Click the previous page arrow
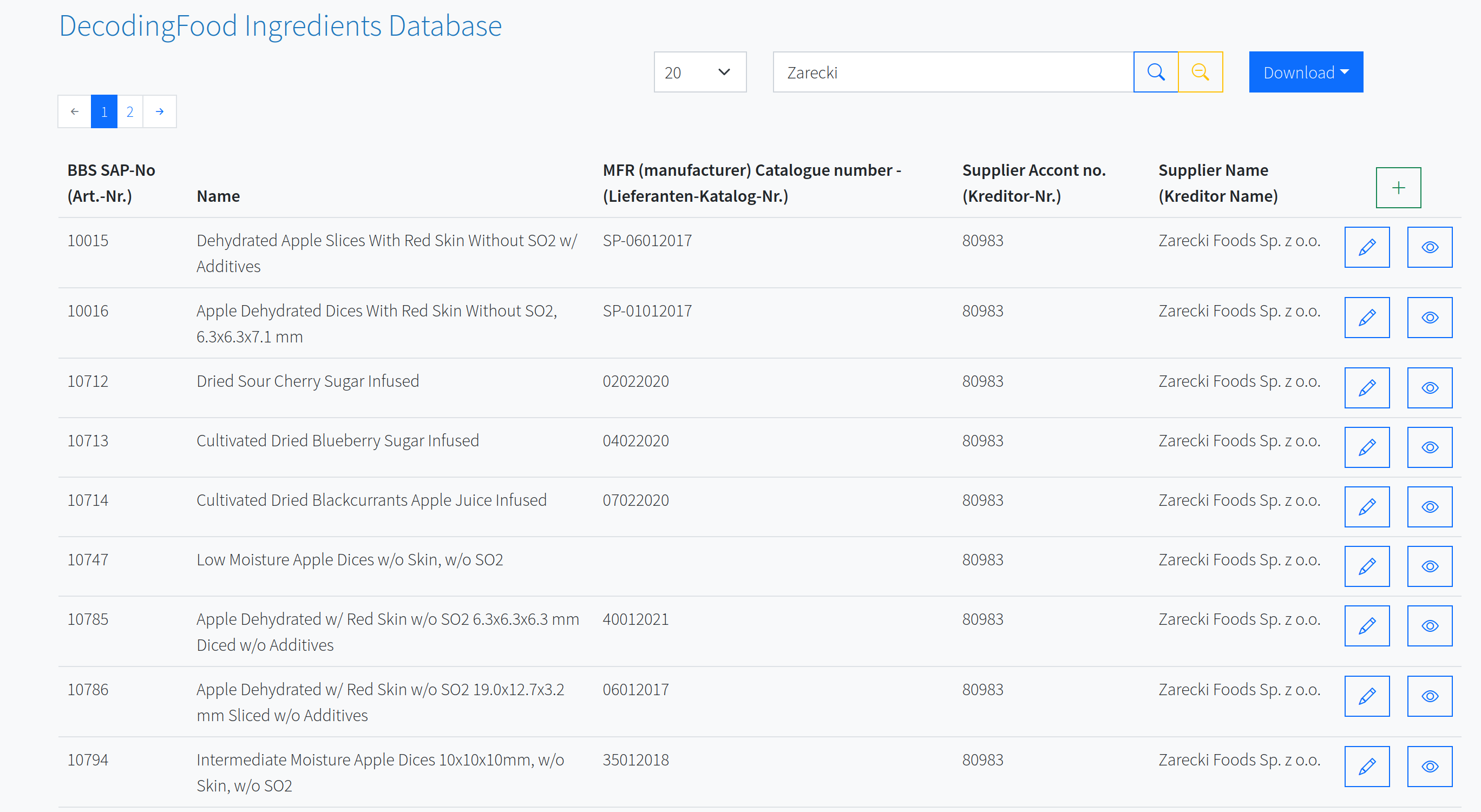This screenshot has width=1481, height=812. 75,111
